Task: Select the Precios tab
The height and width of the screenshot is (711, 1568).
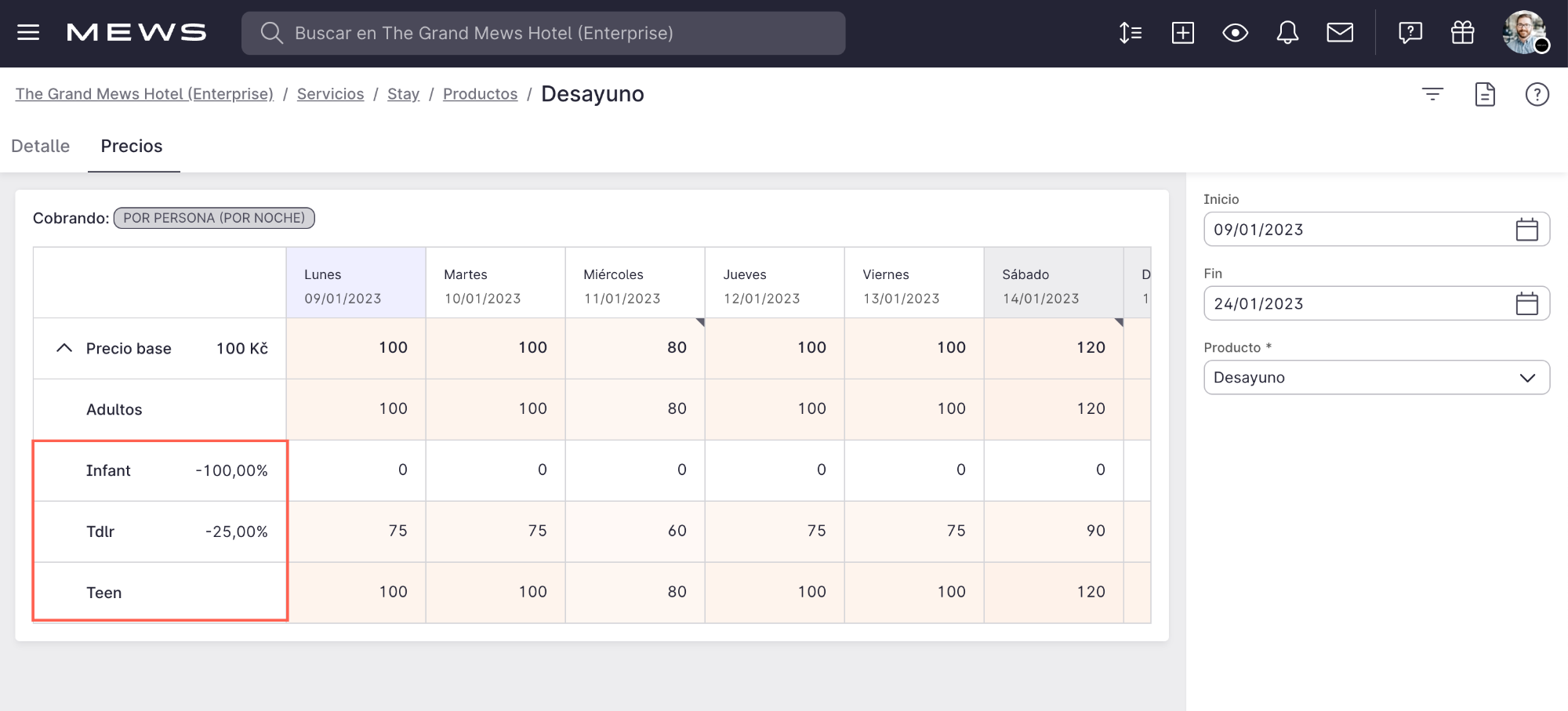Action: tap(132, 147)
